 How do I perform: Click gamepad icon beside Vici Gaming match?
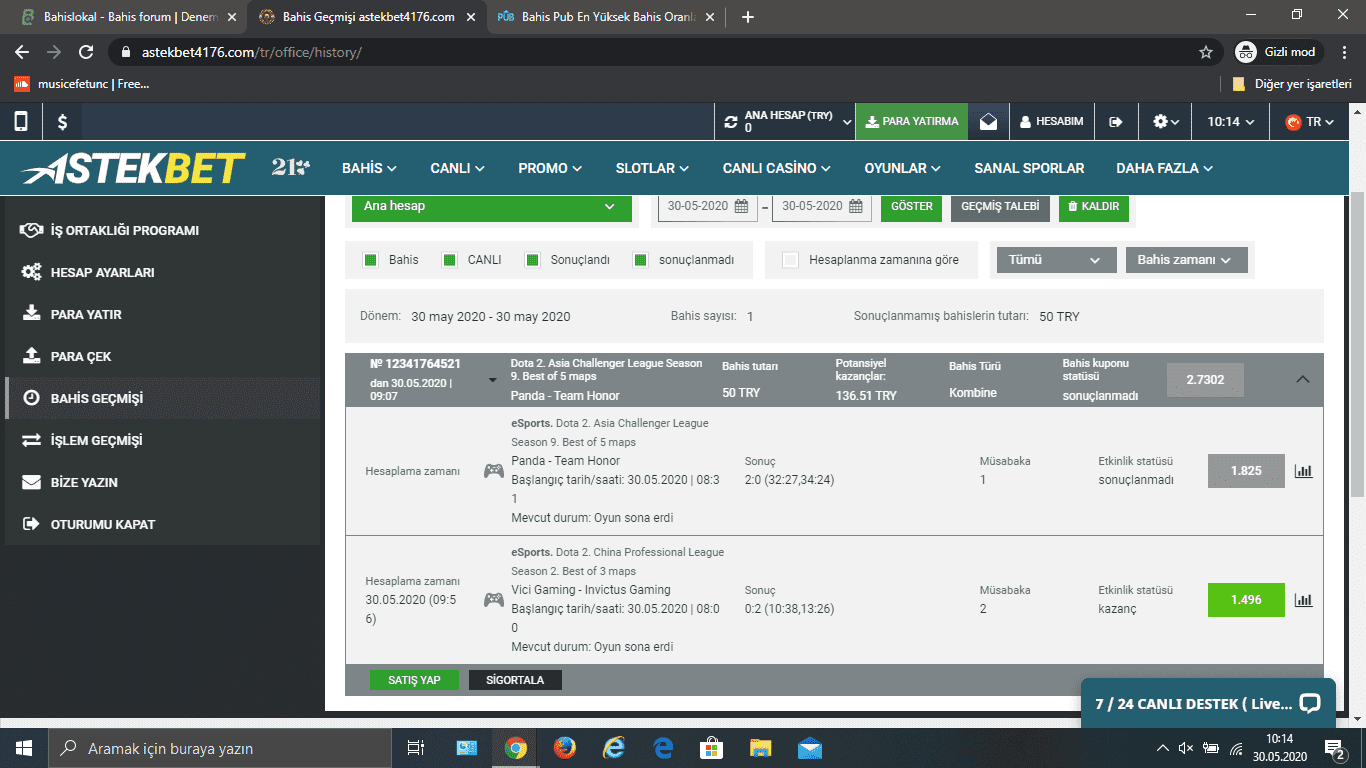pos(494,600)
